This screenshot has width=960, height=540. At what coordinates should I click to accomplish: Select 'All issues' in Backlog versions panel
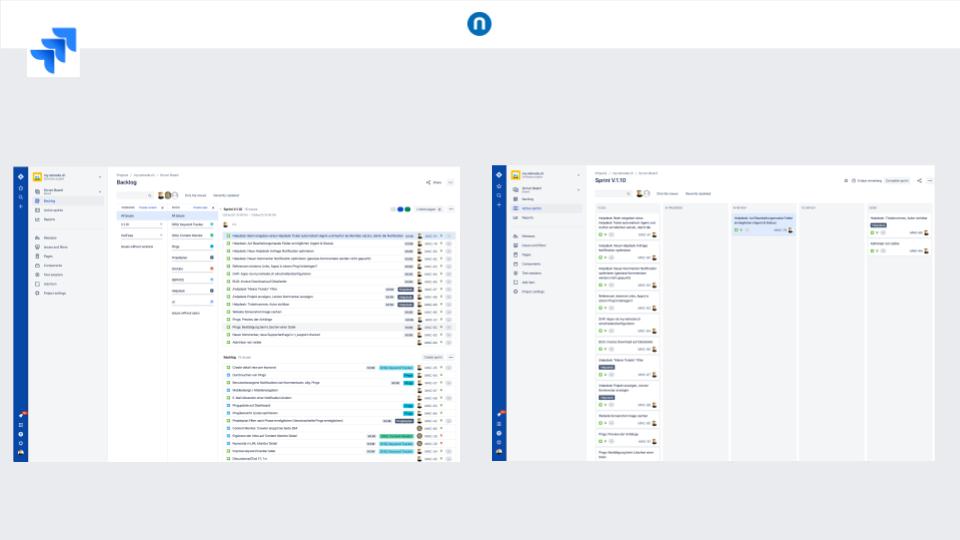pyautogui.click(x=126, y=215)
